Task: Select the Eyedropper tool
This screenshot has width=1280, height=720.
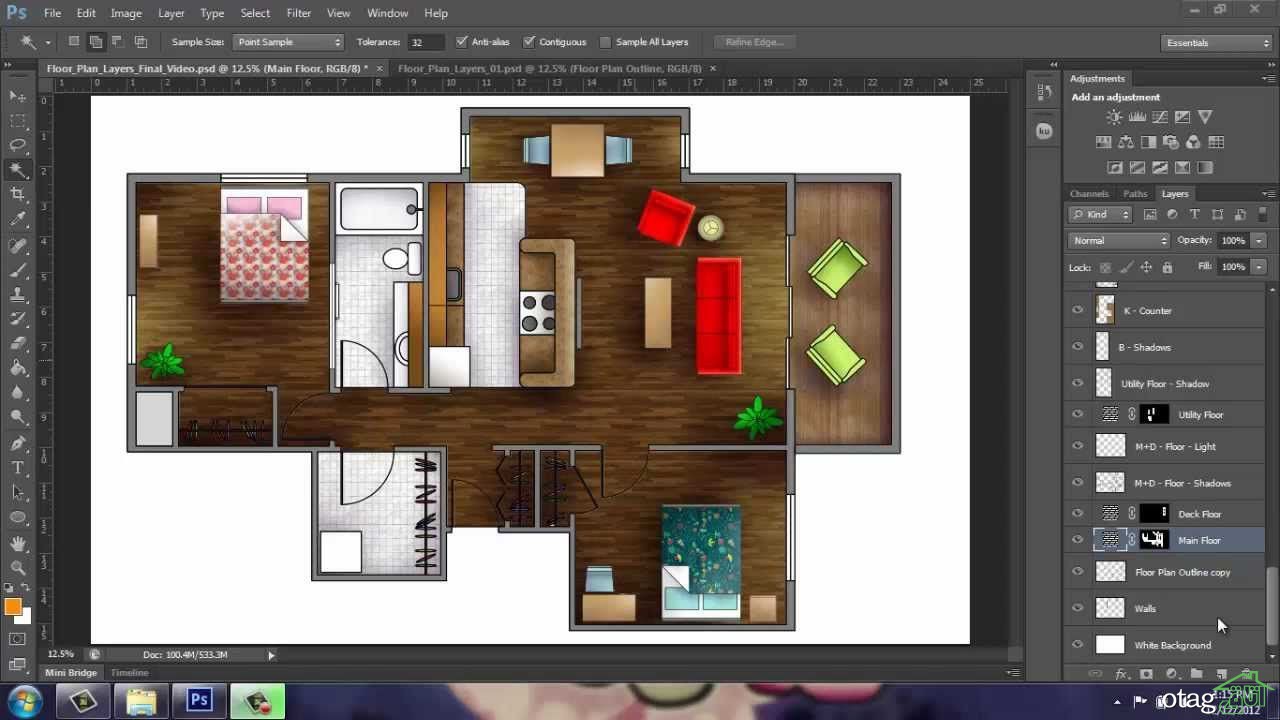Action: click(x=18, y=219)
